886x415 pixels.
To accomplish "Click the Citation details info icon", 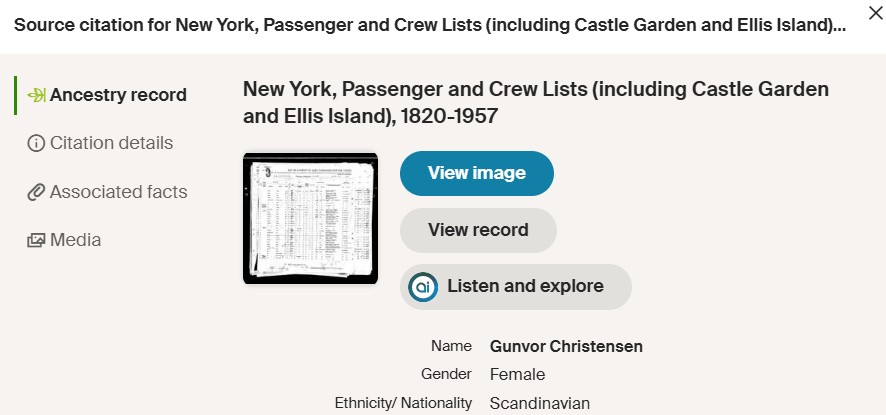I will point(36,144).
